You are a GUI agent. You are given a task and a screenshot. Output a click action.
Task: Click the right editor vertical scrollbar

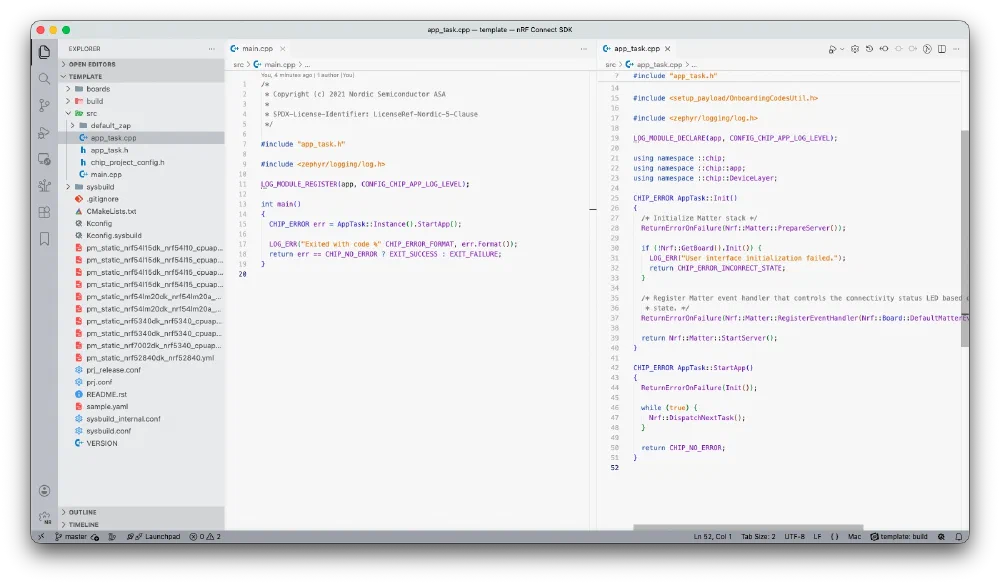964,240
